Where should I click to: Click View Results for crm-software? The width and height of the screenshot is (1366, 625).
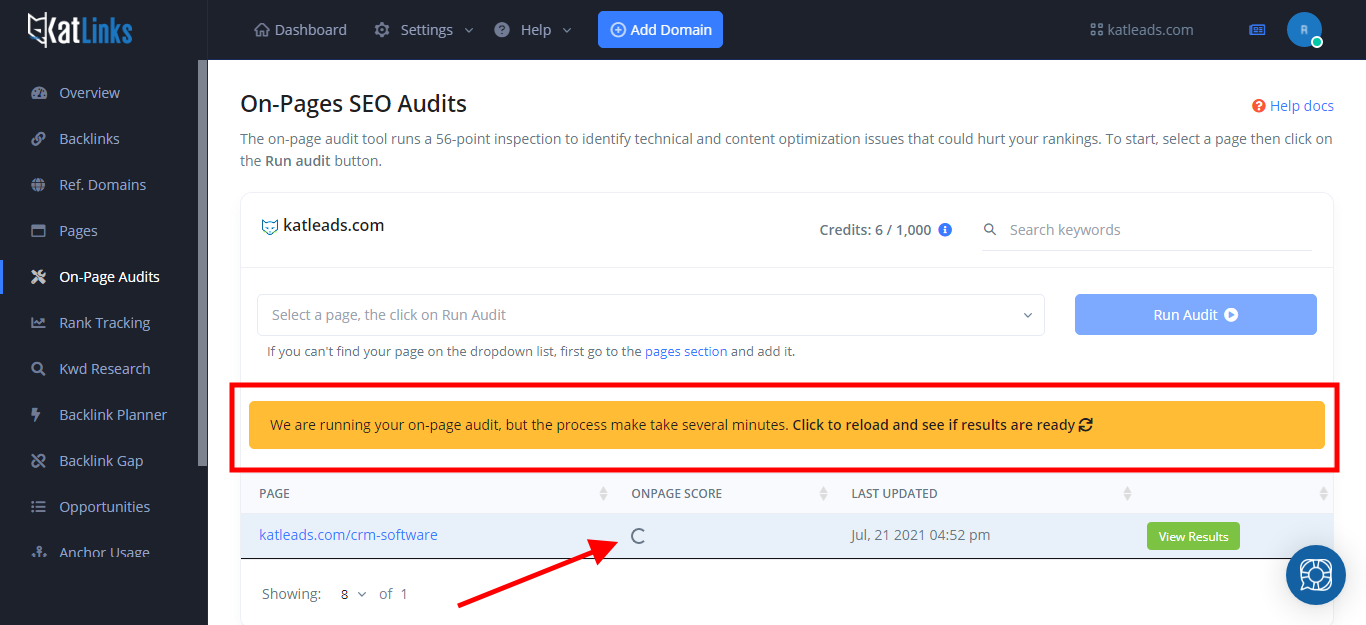pos(1193,536)
